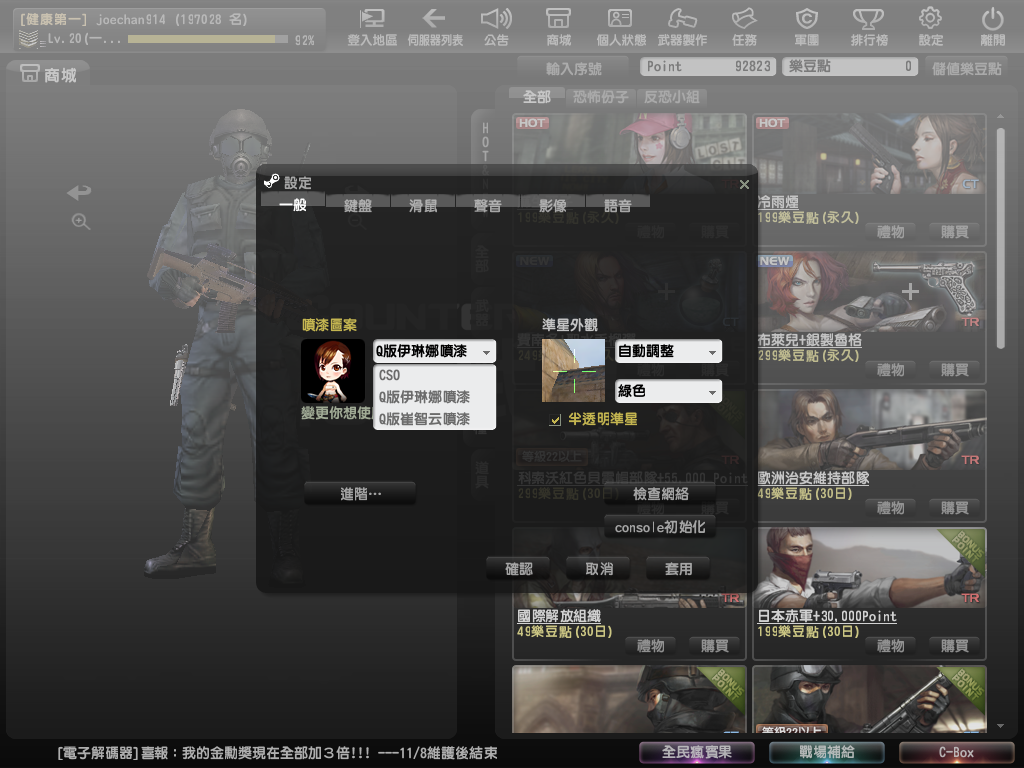Open the 布萊兒+銀製魯格 item link
Screen dimensions: 1024x768
point(809,340)
